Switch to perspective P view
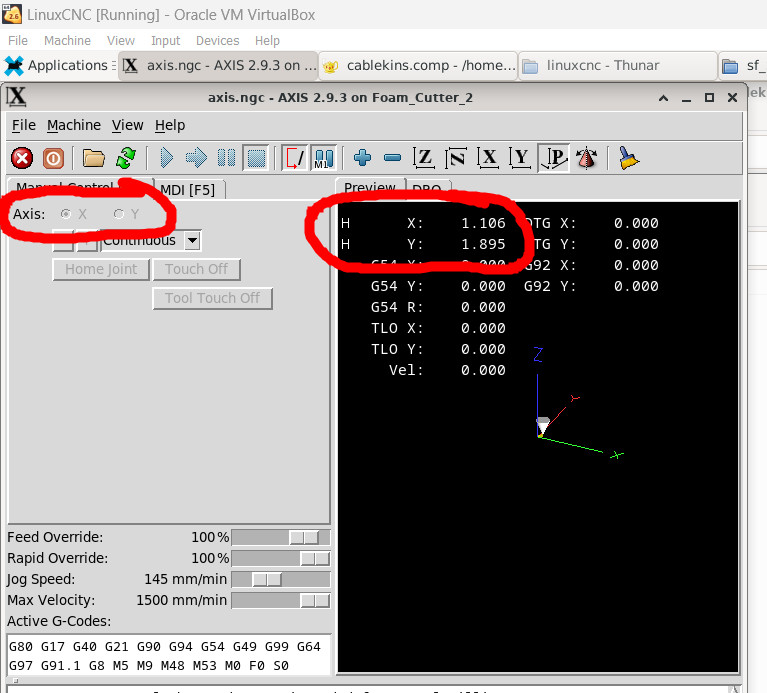The image size is (767, 693). tap(554, 157)
